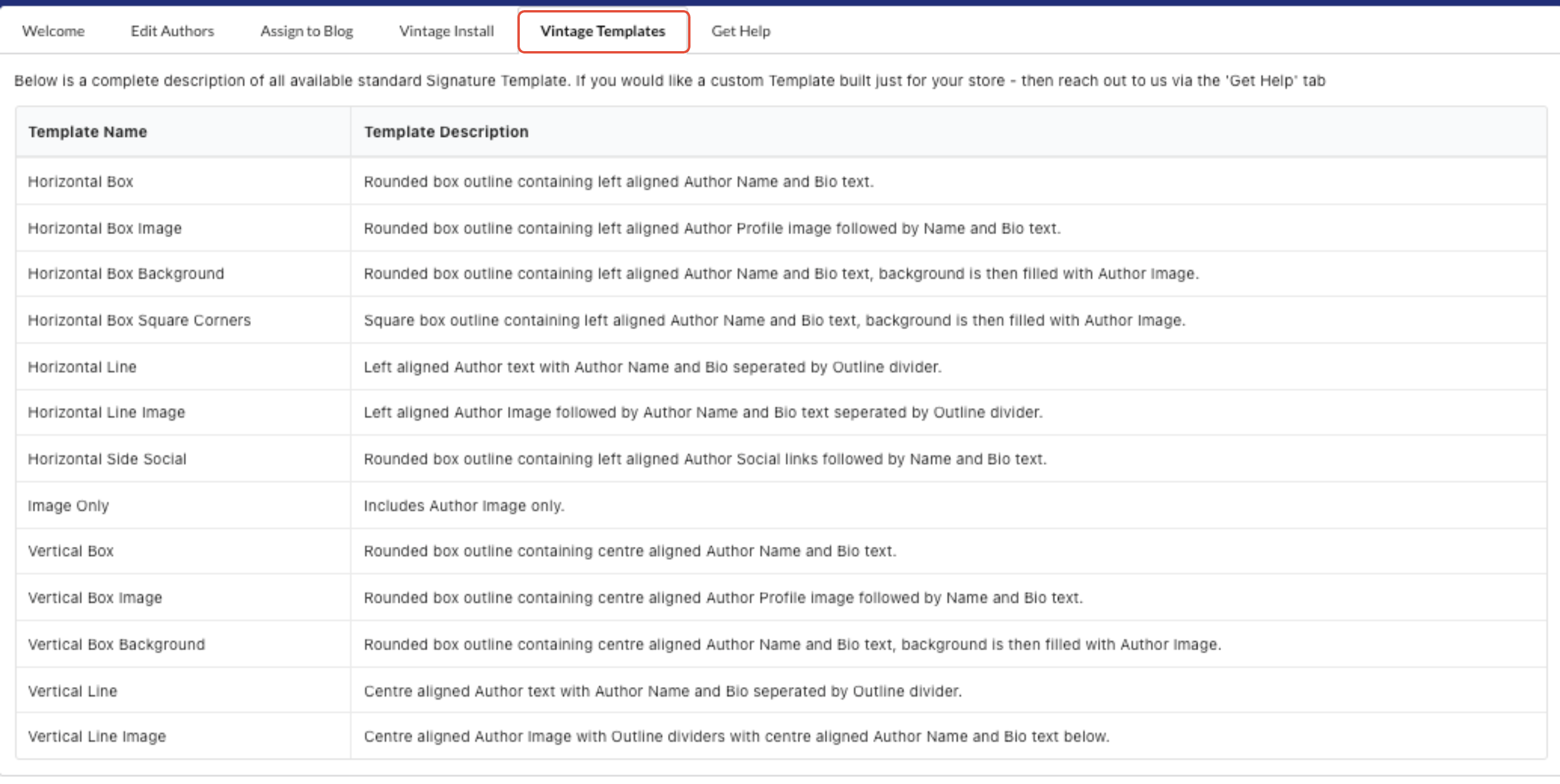Viewport: 1560px width, 784px height.
Task: Open the Vintage Install tab
Action: 446,31
